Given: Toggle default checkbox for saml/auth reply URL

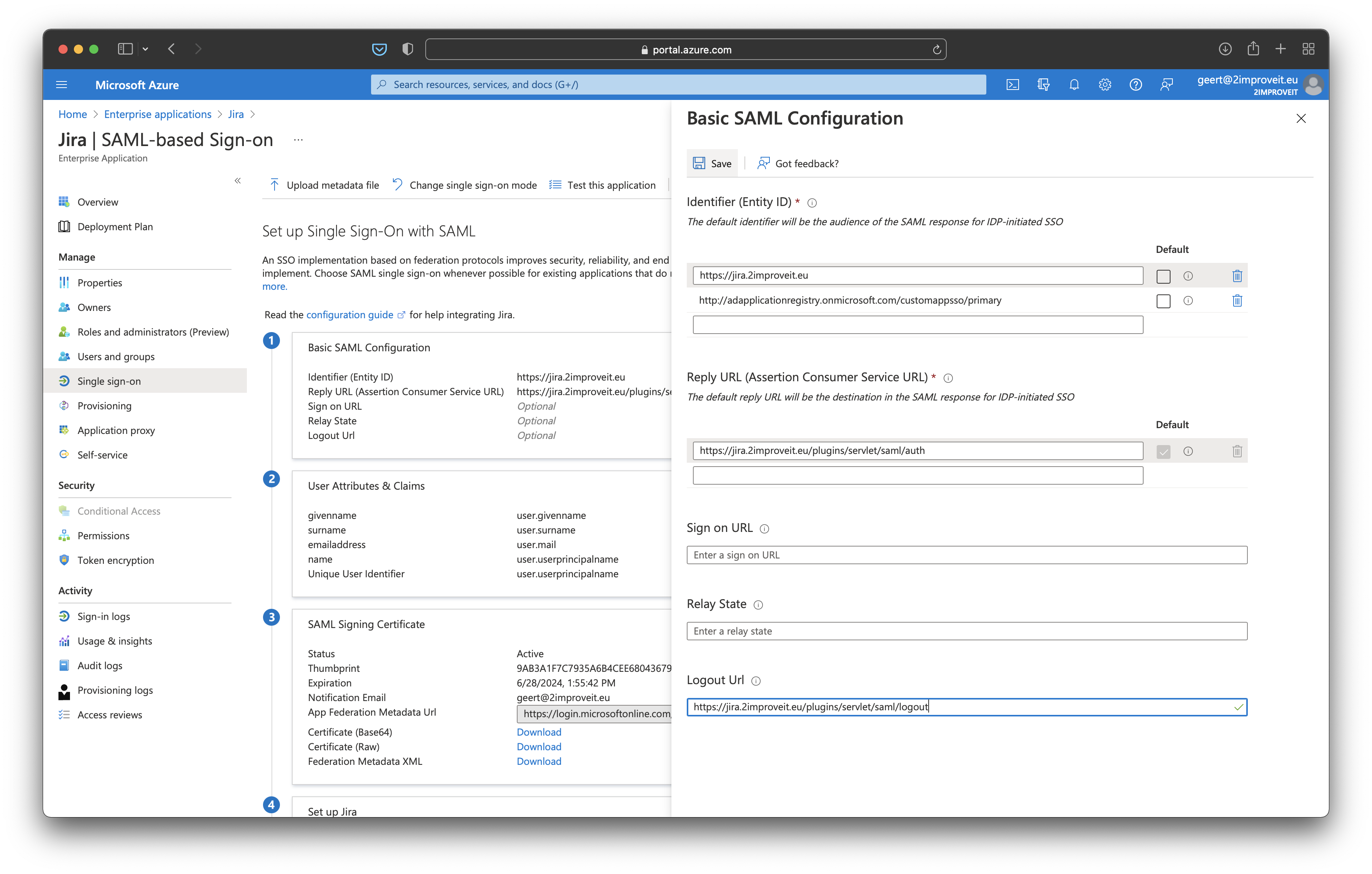Looking at the screenshot, I should [1164, 452].
